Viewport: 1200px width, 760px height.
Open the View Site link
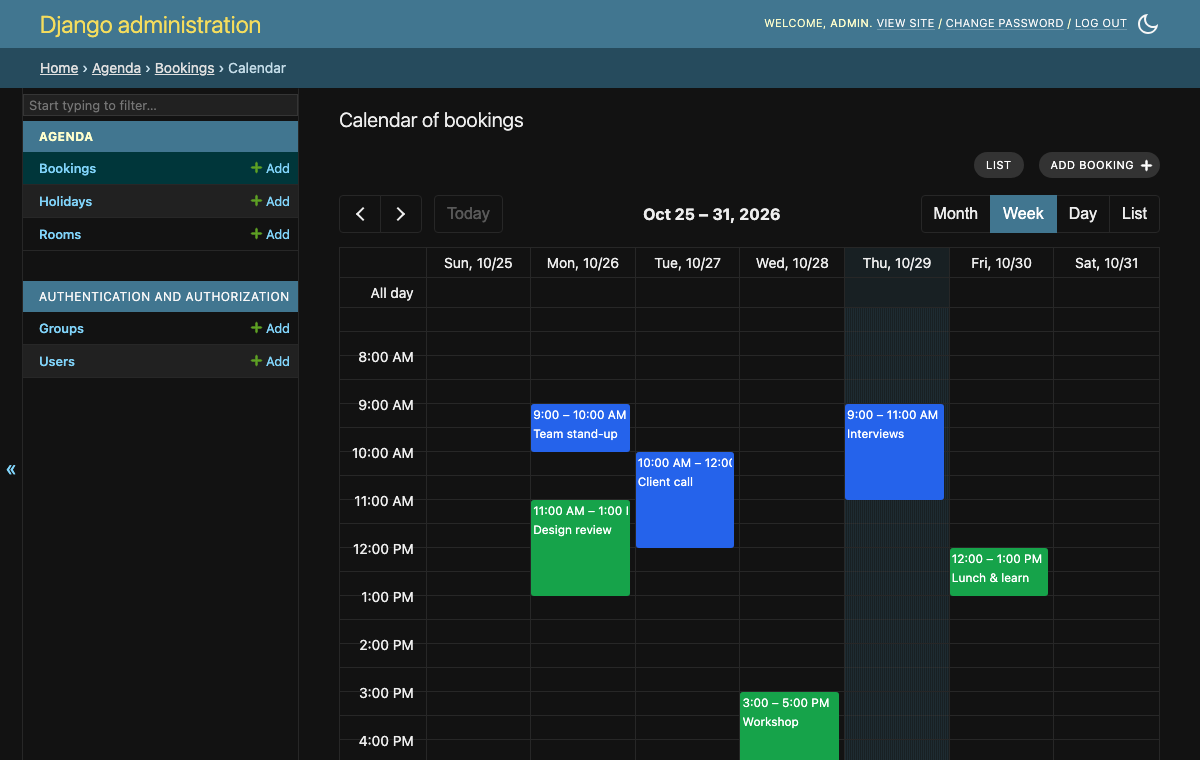(x=906, y=24)
